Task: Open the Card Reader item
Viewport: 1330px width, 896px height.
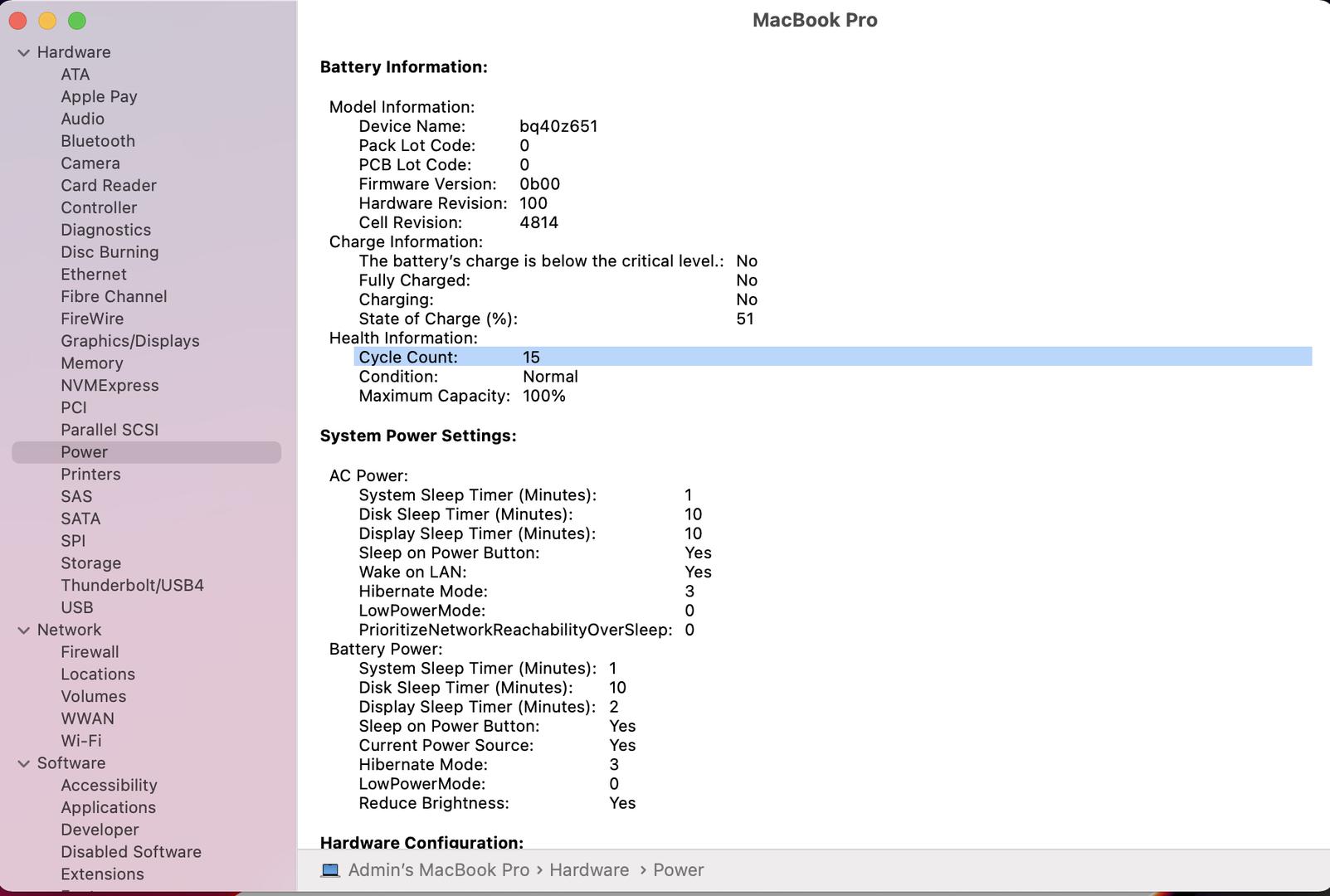Action: click(109, 186)
